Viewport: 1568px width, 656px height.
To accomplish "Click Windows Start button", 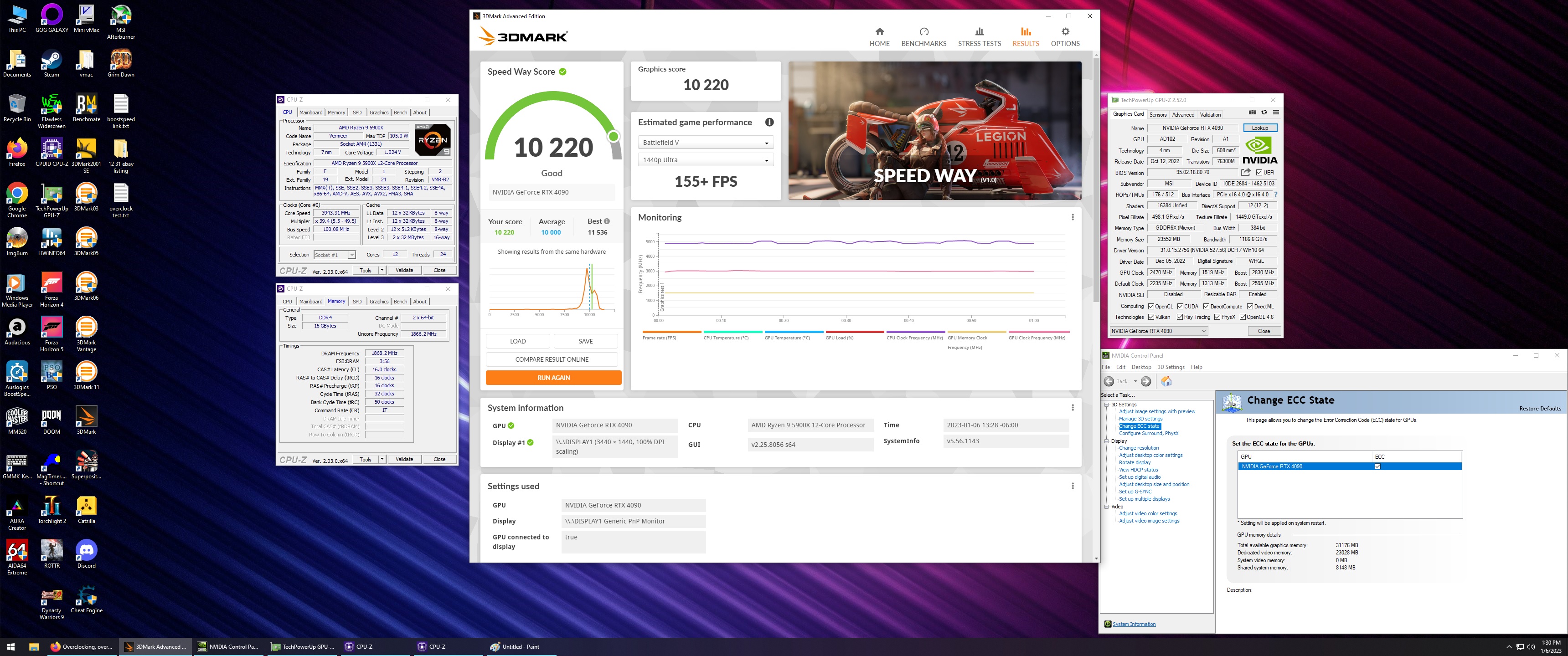I will coord(10,646).
